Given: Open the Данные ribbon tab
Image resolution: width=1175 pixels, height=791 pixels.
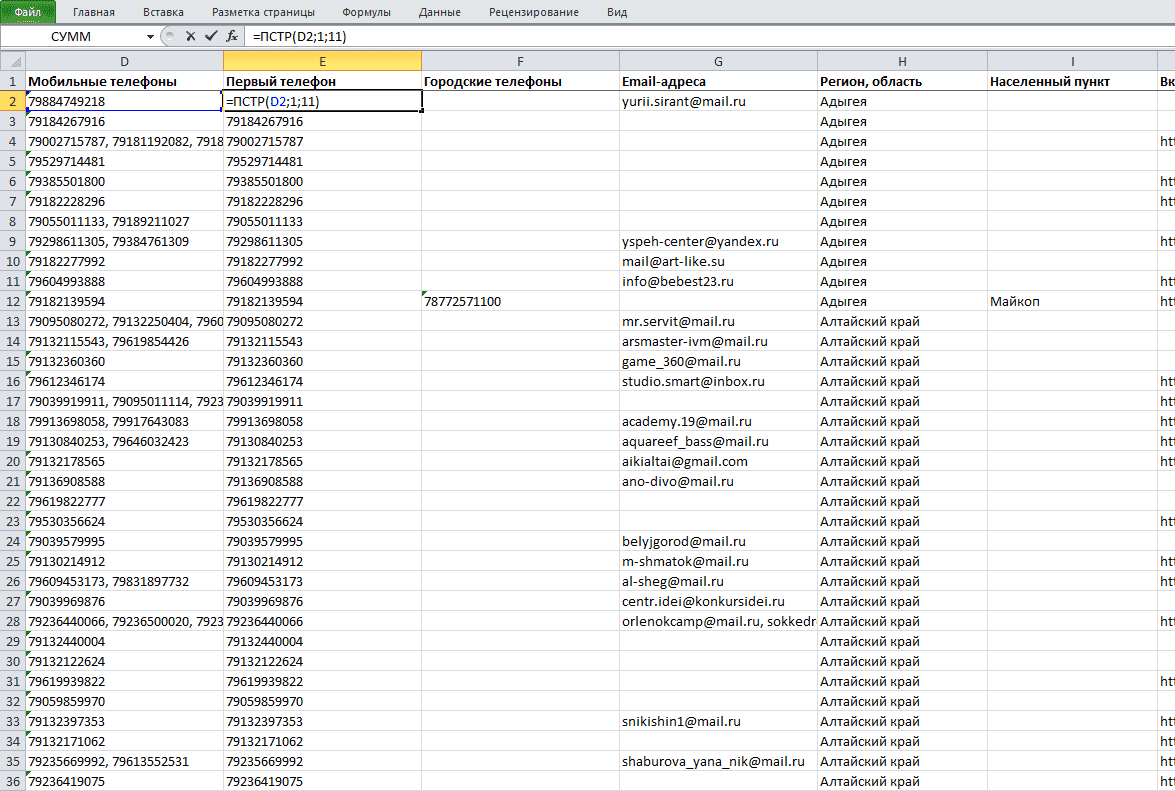Looking at the screenshot, I should (x=440, y=12).
